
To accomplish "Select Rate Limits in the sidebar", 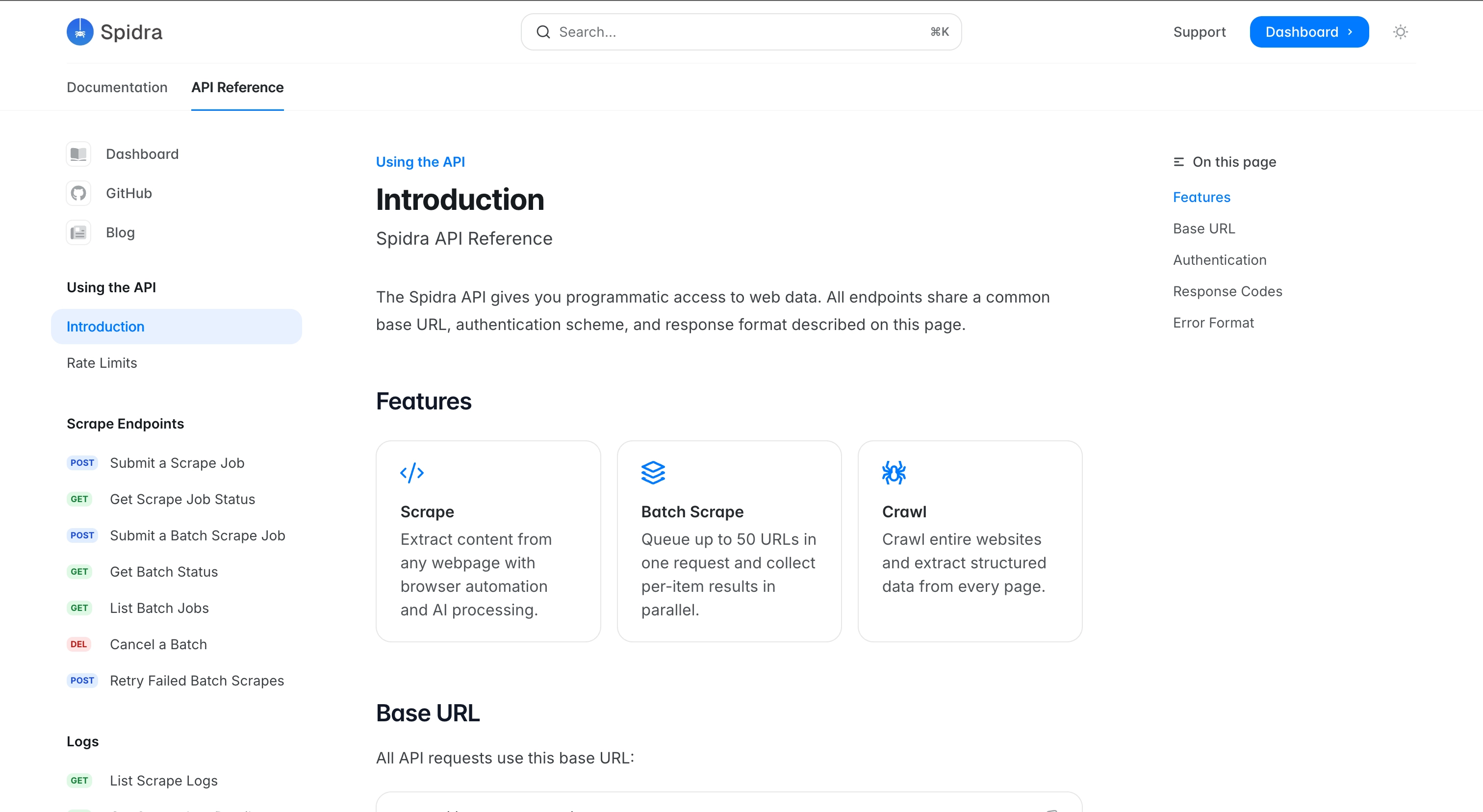I will [x=102, y=362].
